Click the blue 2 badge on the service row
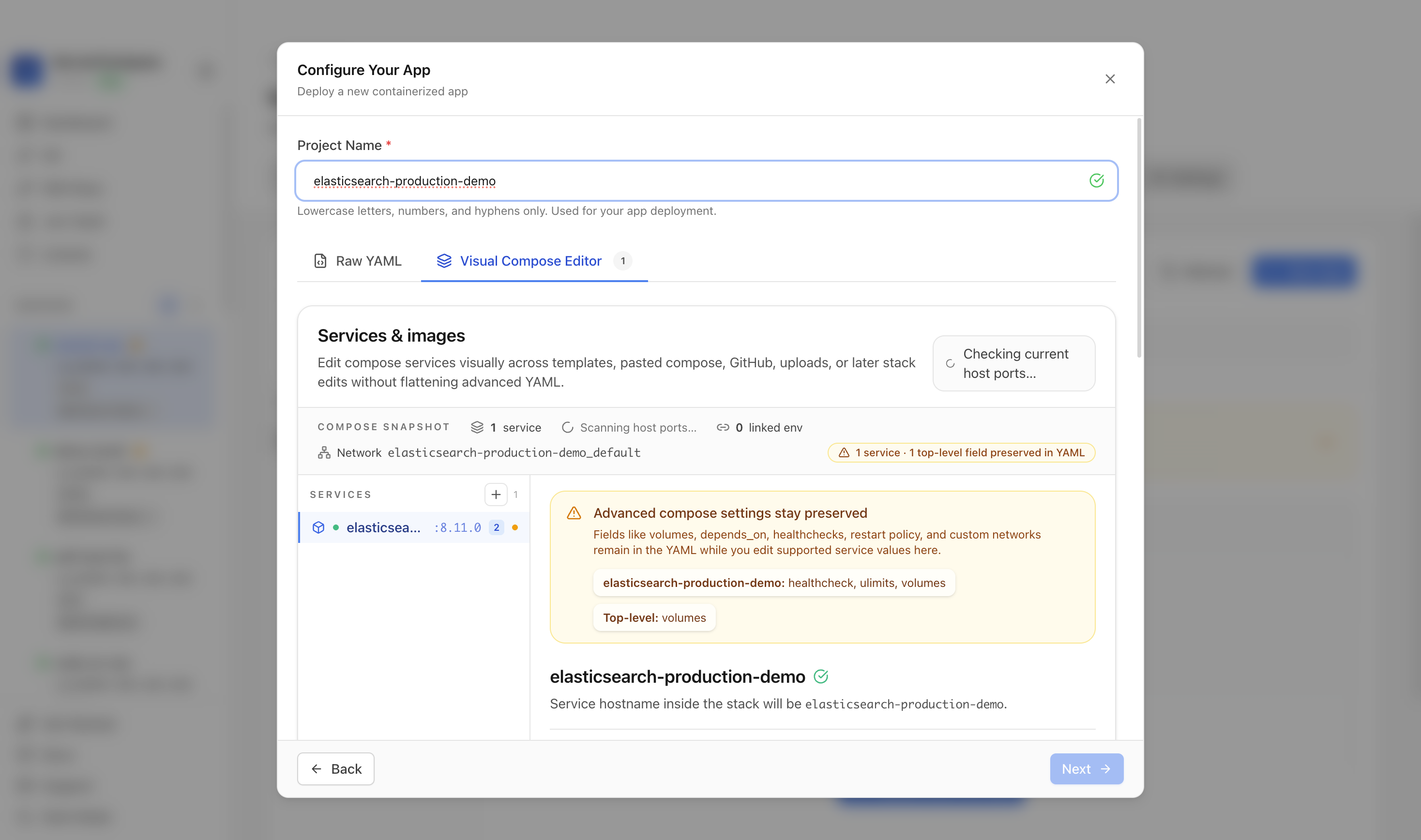 496,527
